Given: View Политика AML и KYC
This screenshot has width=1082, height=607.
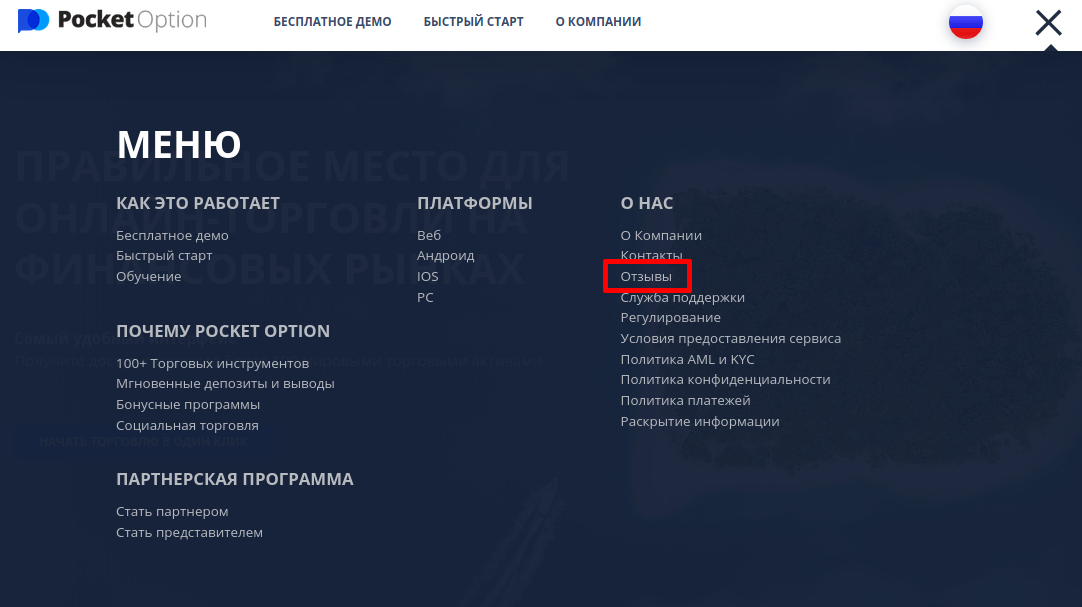Looking at the screenshot, I should [x=687, y=359].
